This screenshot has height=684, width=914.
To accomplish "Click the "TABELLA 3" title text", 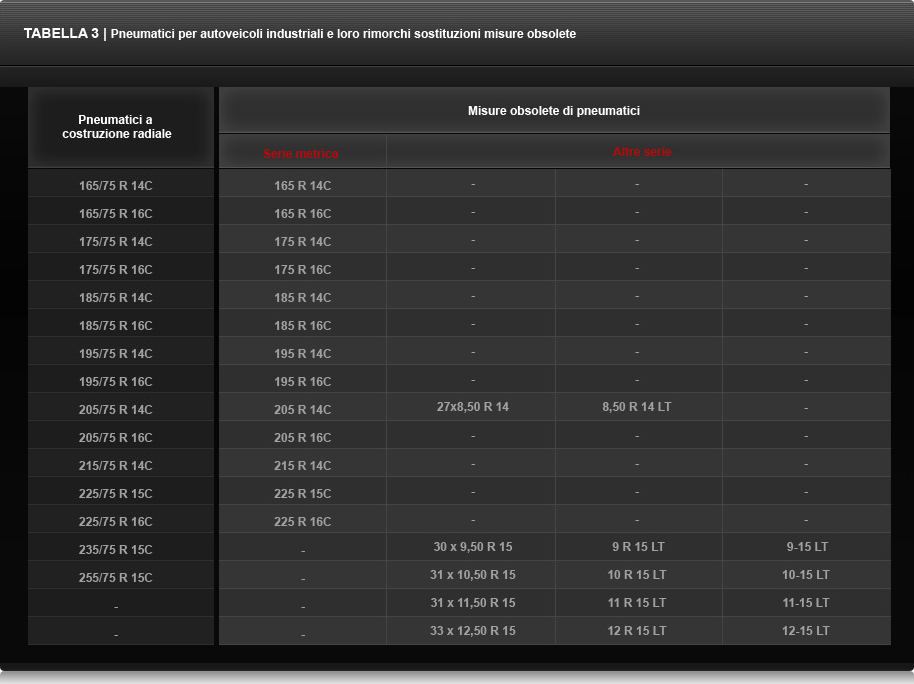I will point(61,33).
